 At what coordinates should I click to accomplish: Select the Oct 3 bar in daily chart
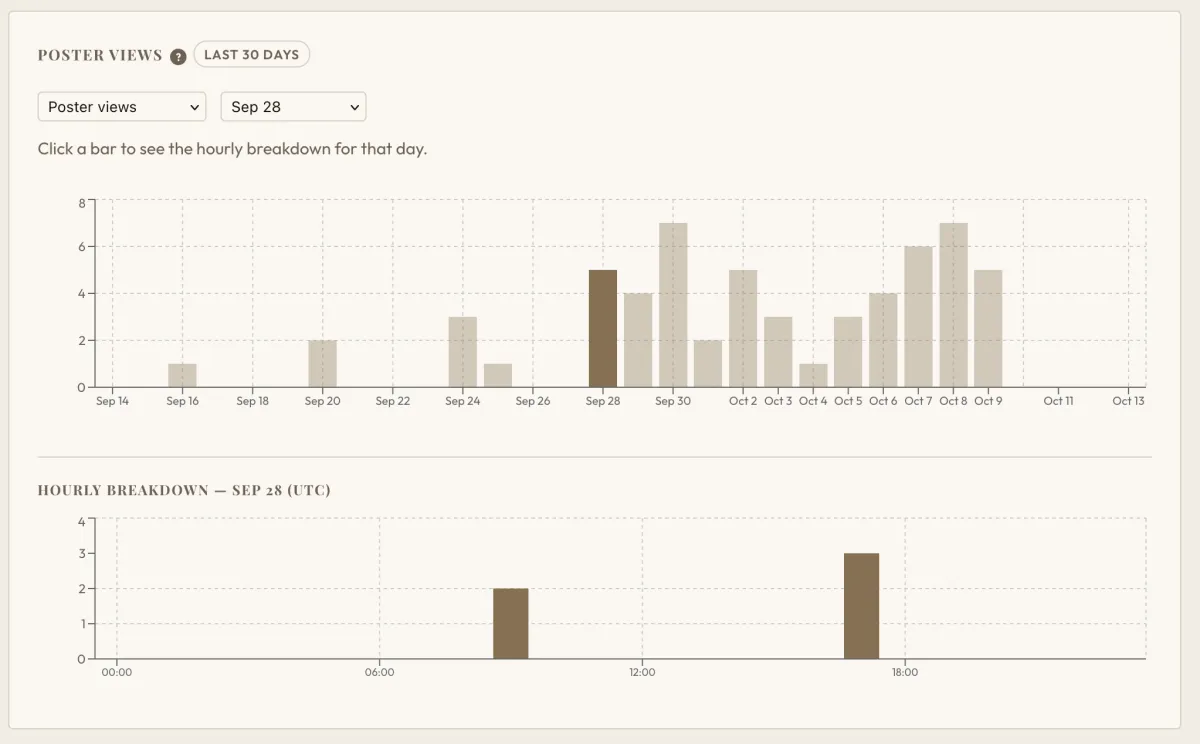click(x=778, y=352)
